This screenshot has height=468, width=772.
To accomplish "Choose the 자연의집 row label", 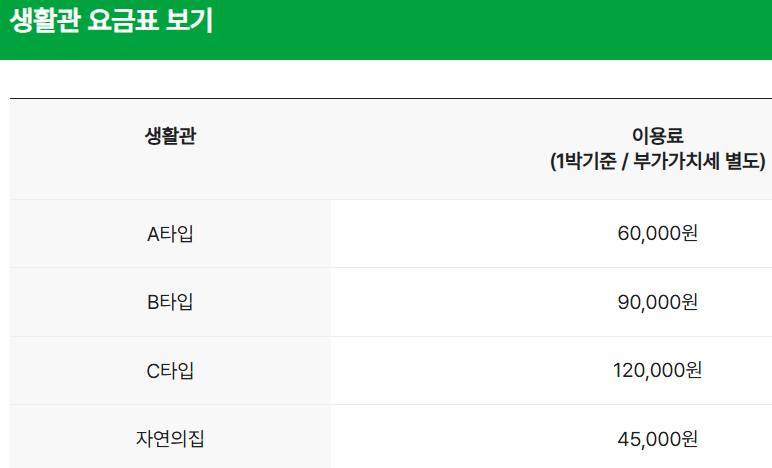I will pos(170,438).
